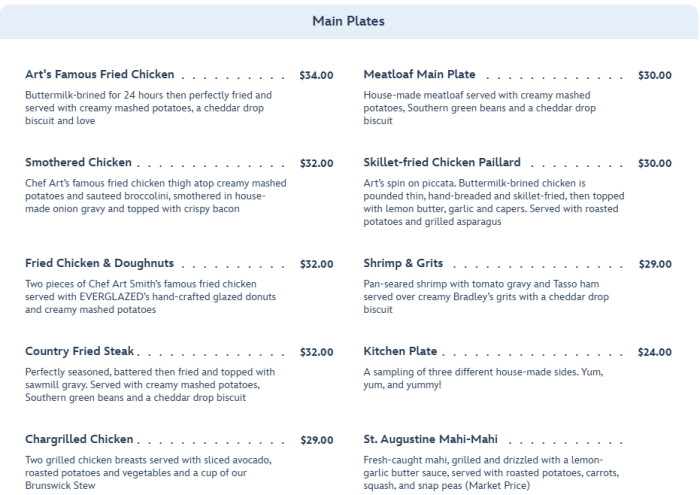Click the $24.00 Kitchen Plate price
Viewport: 700px width, 495px height.
pyautogui.click(x=655, y=352)
